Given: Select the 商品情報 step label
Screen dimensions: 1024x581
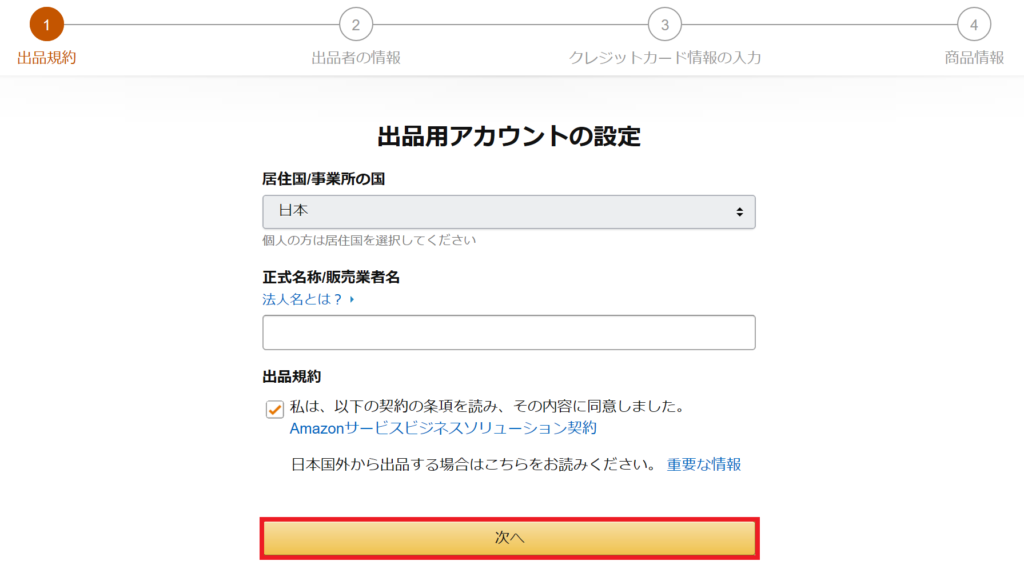Looking at the screenshot, I should tap(974, 57).
